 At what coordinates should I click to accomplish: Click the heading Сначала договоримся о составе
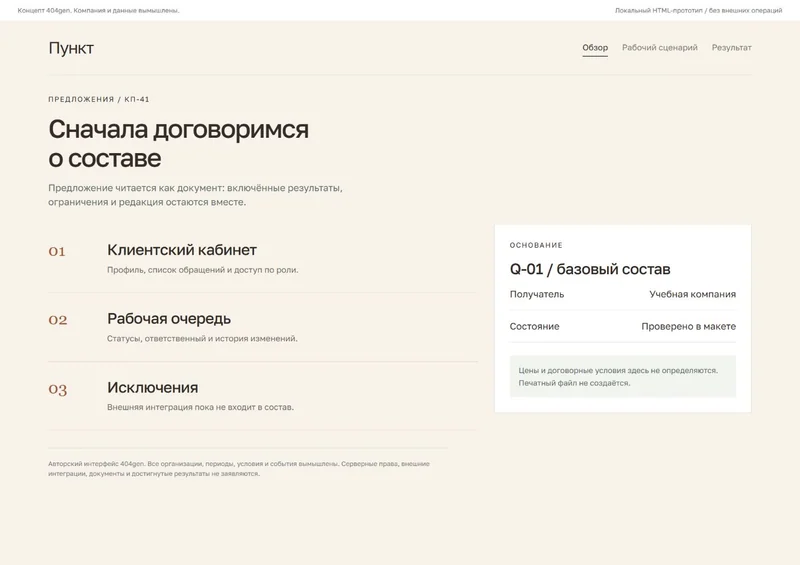click(x=179, y=143)
